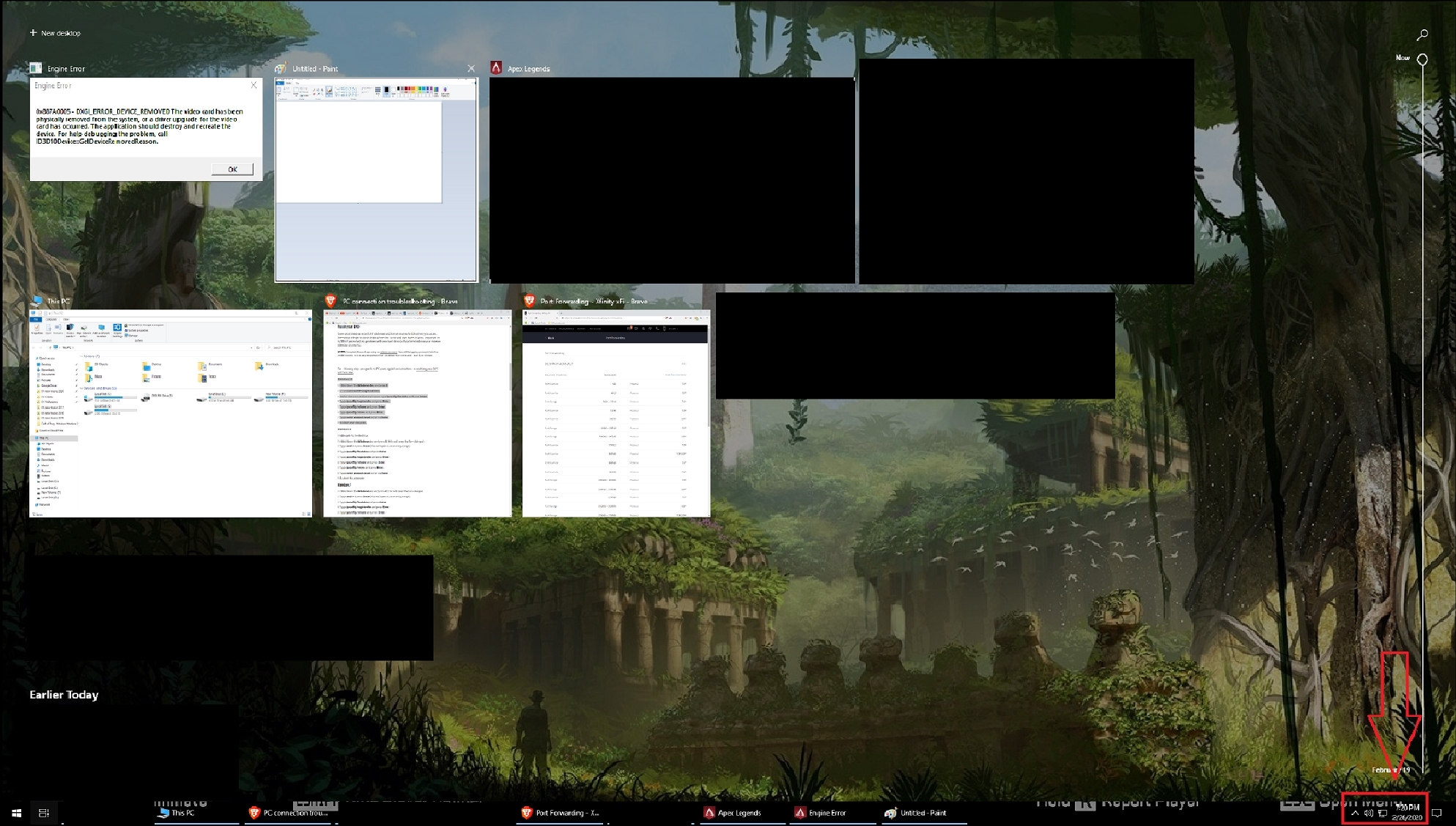Open the Action Center notifications icon
The height and width of the screenshot is (826, 1456).
[x=1436, y=813]
